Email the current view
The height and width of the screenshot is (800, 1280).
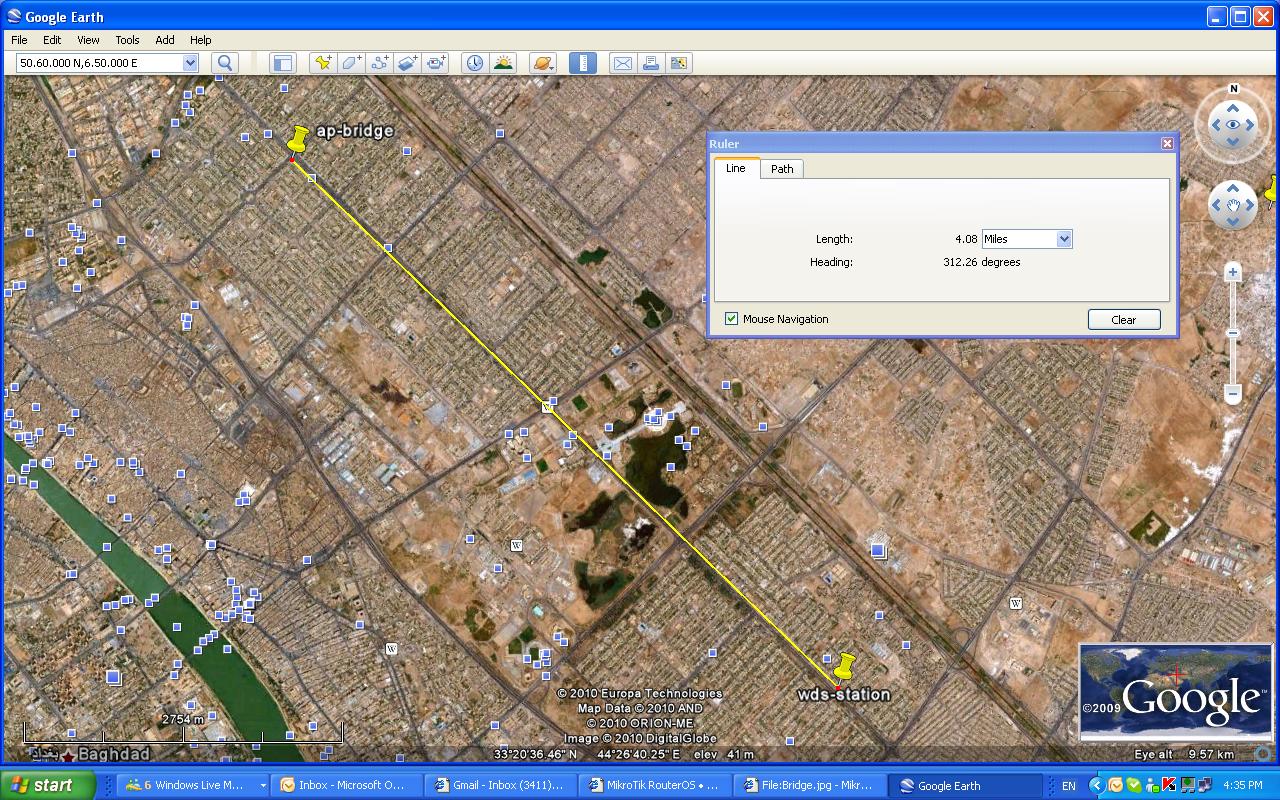click(x=622, y=62)
